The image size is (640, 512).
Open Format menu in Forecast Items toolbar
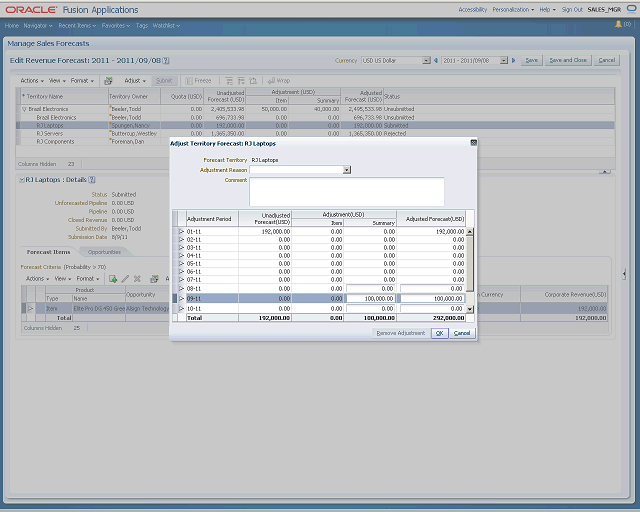[88, 279]
